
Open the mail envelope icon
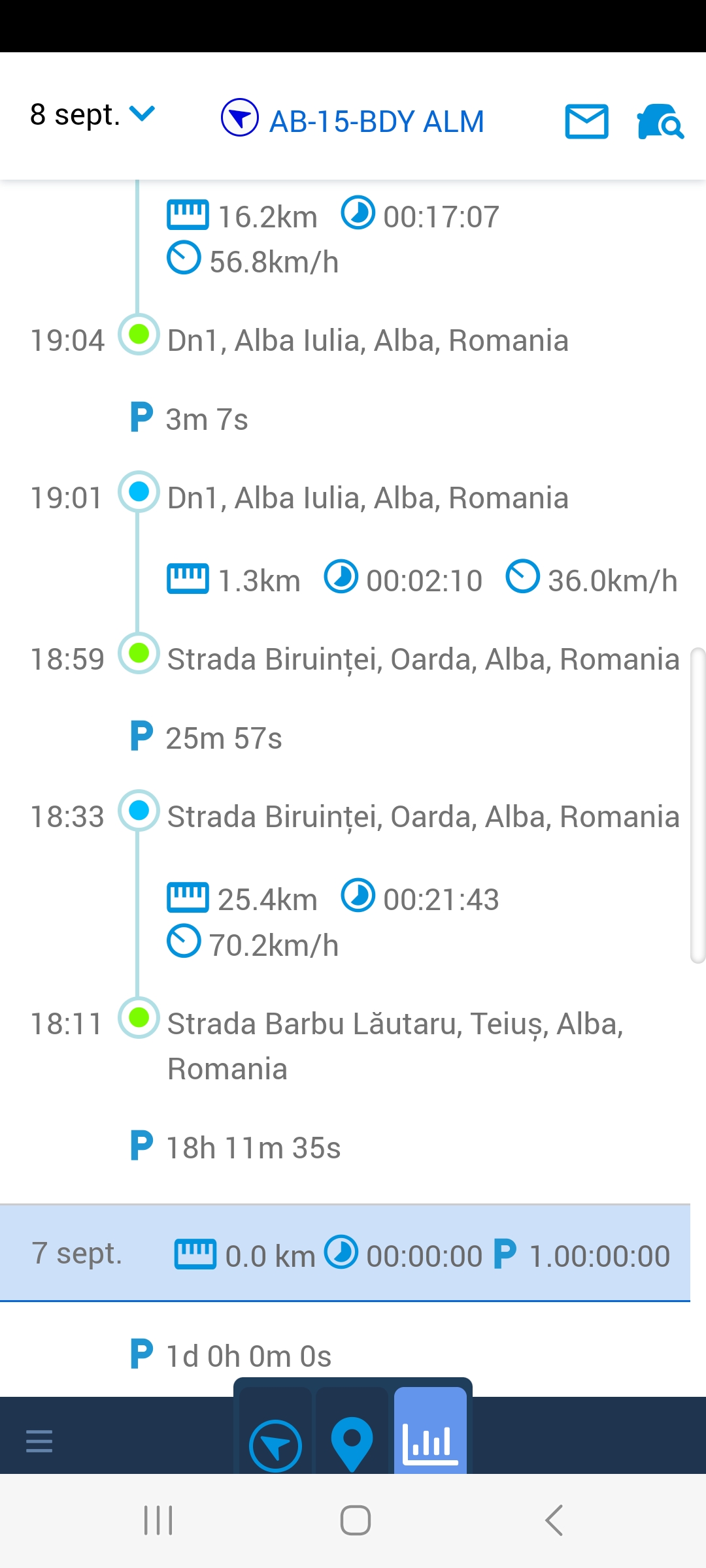(586, 122)
